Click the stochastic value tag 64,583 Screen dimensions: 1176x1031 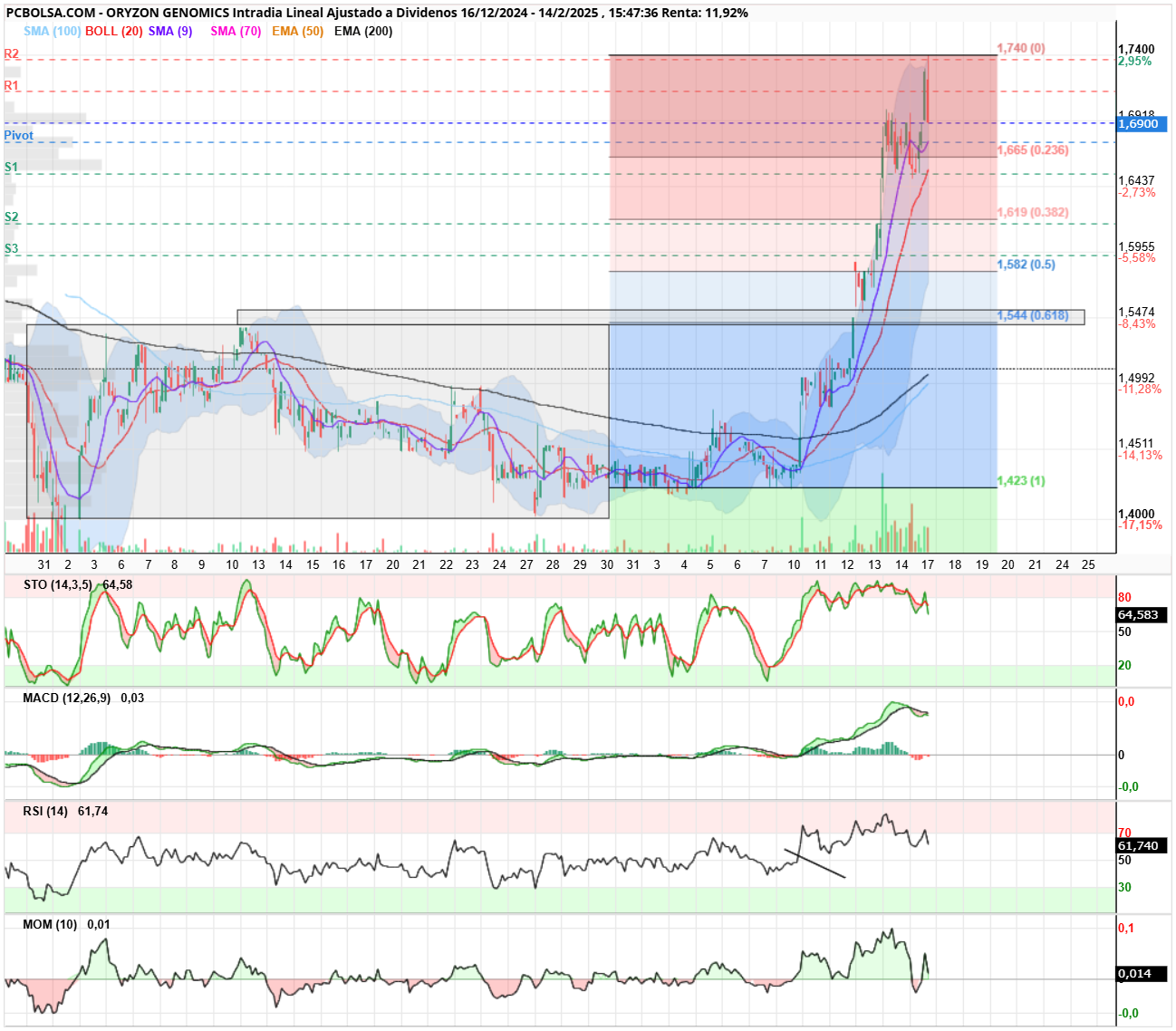pyautogui.click(x=1141, y=614)
